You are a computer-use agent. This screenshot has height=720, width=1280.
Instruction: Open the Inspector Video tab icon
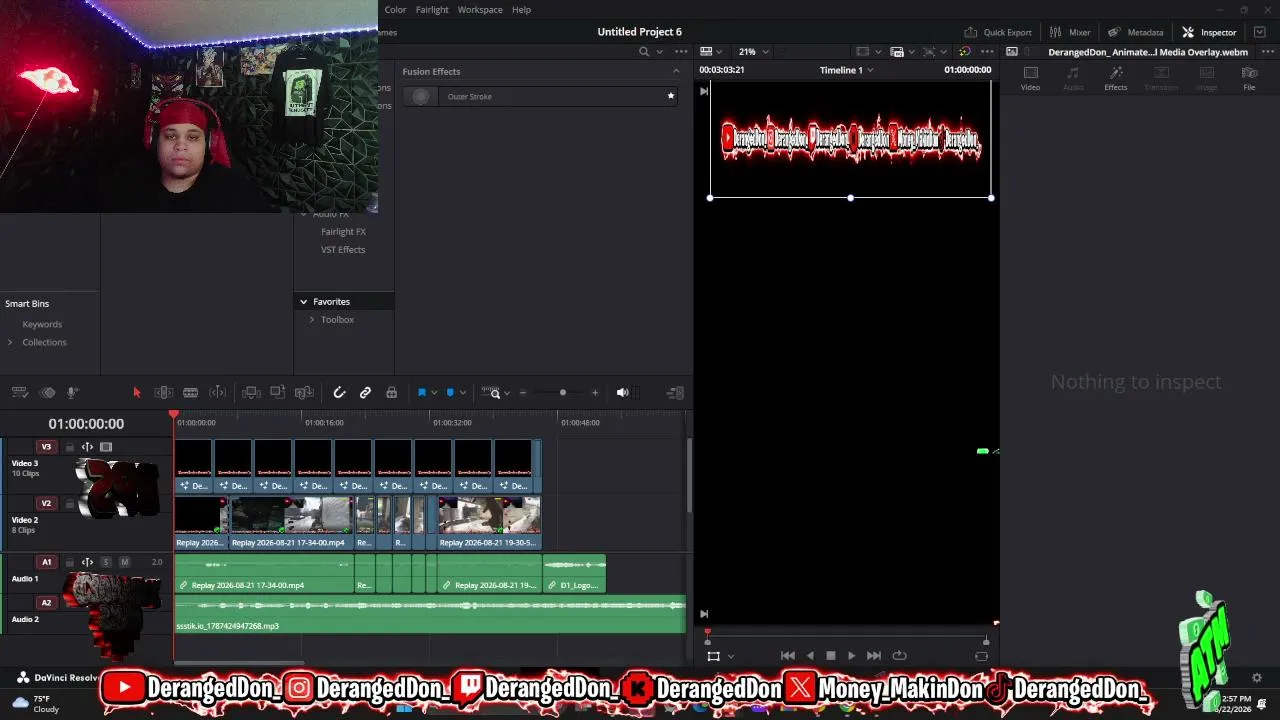(x=1031, y=77)
